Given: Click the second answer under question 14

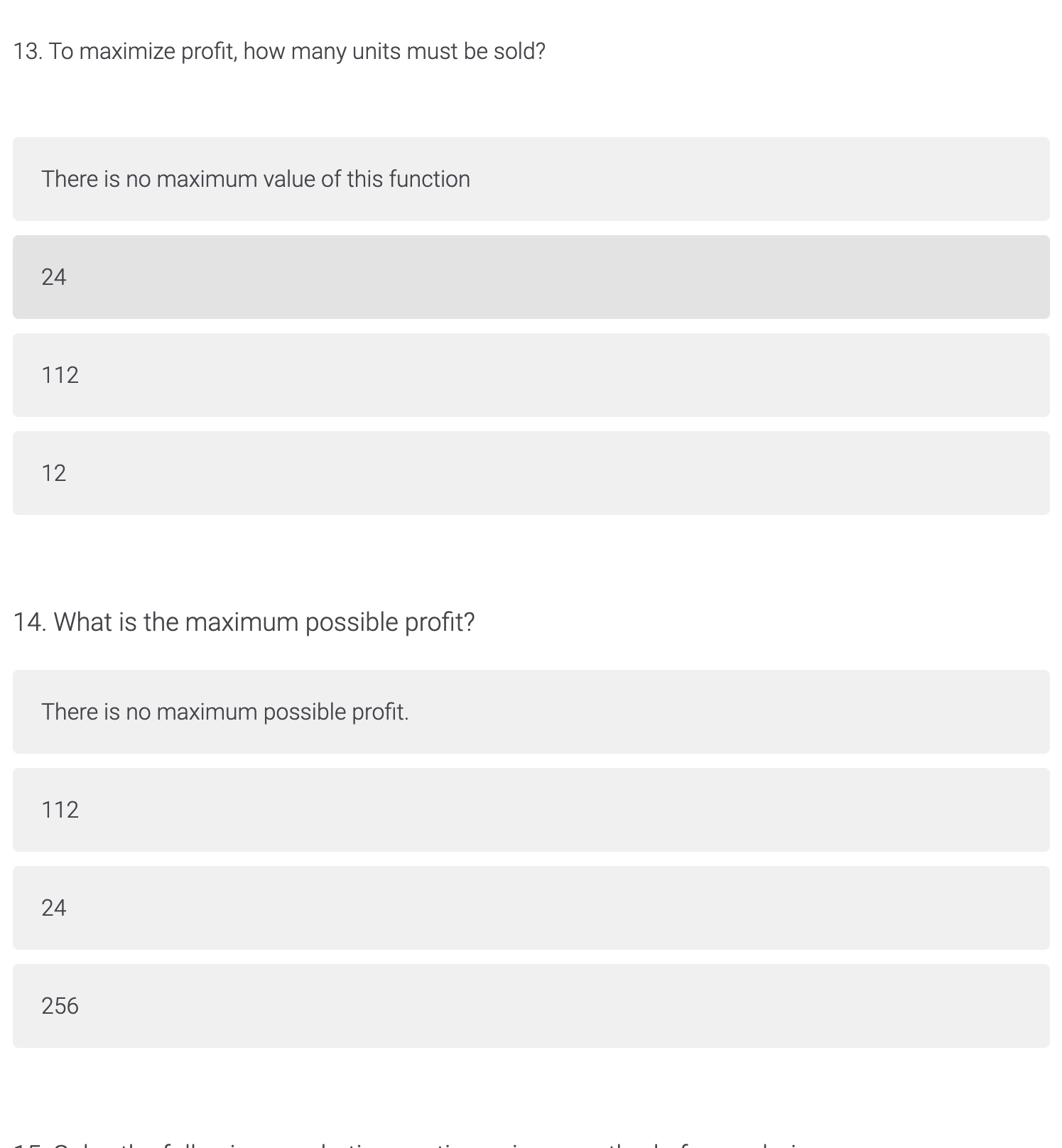Looking at the screenshot, I should [x=531, y=810].
